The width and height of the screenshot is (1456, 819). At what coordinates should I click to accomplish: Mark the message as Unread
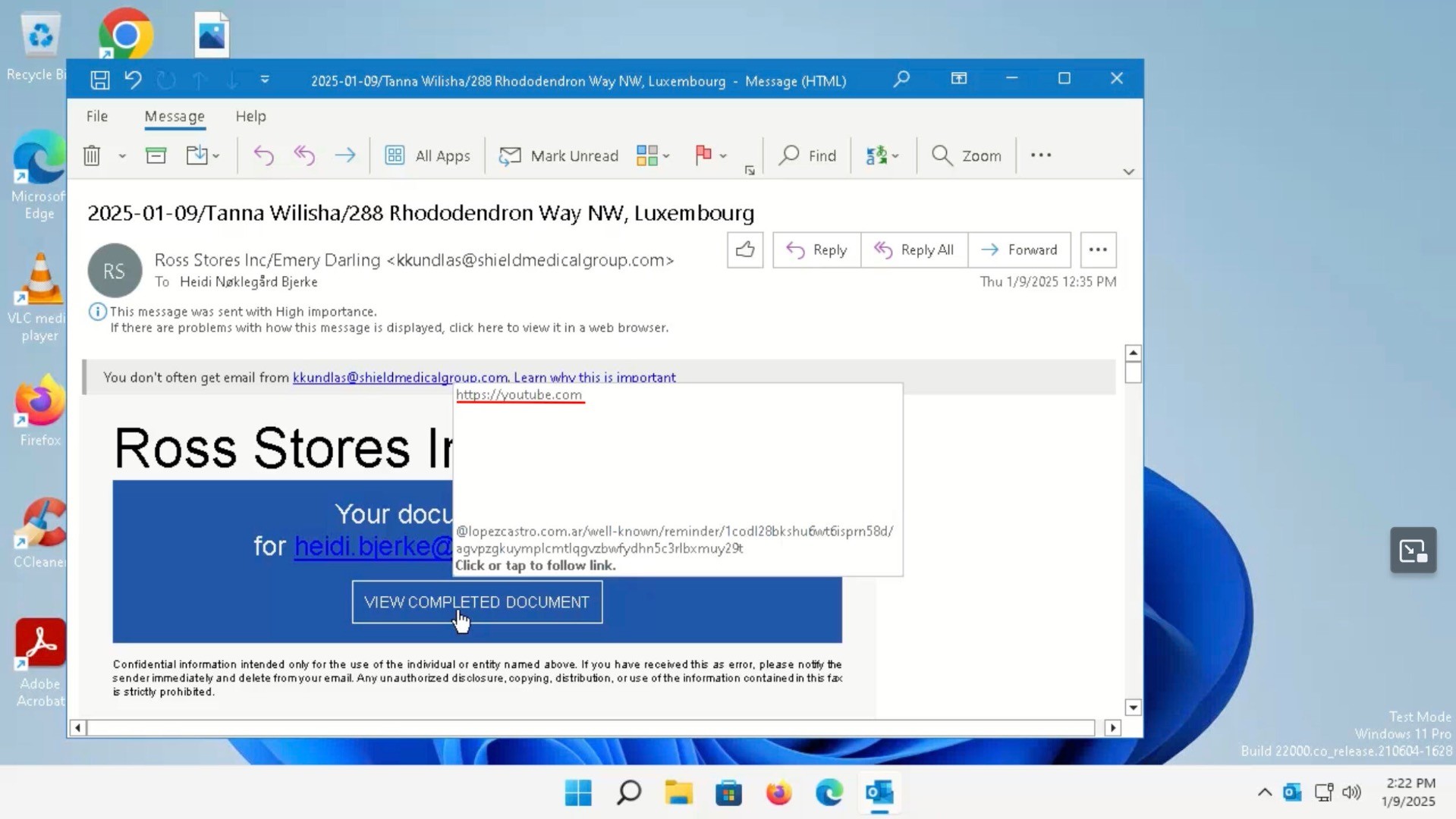click(x=558, y=155)
